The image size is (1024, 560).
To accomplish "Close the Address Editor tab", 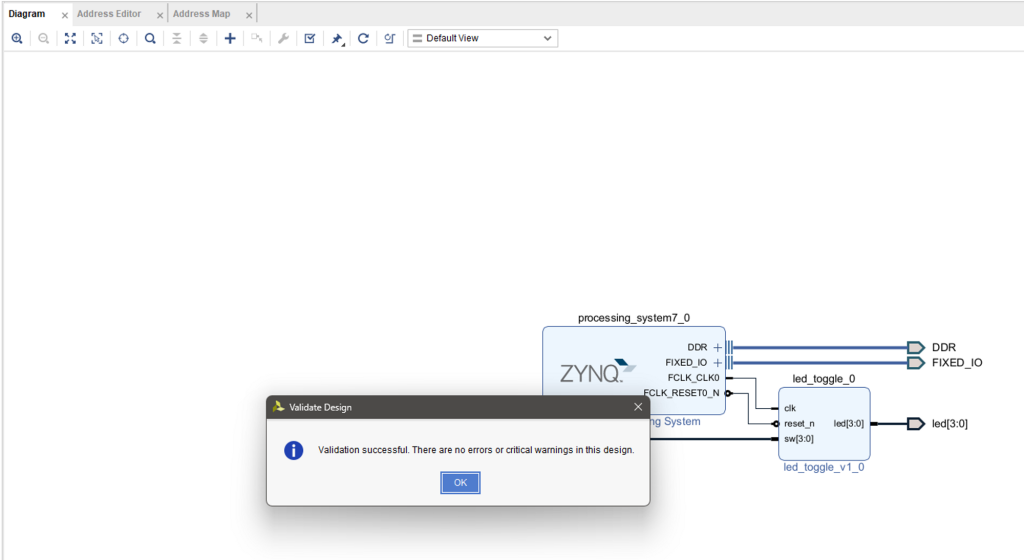I will click(160, 15).
